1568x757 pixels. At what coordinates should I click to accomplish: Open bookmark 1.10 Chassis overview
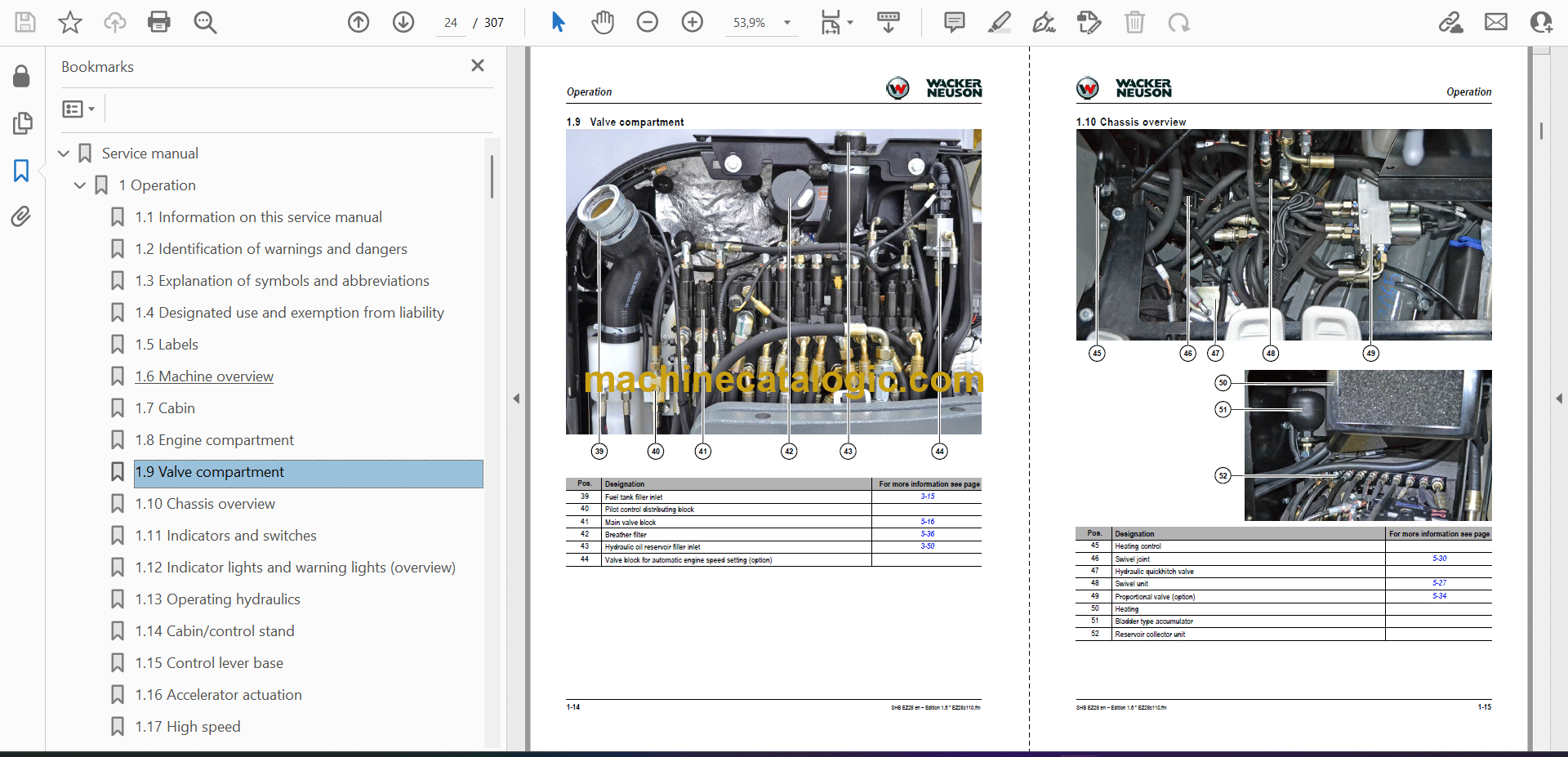pyautogui.click(x=205, y=504)
